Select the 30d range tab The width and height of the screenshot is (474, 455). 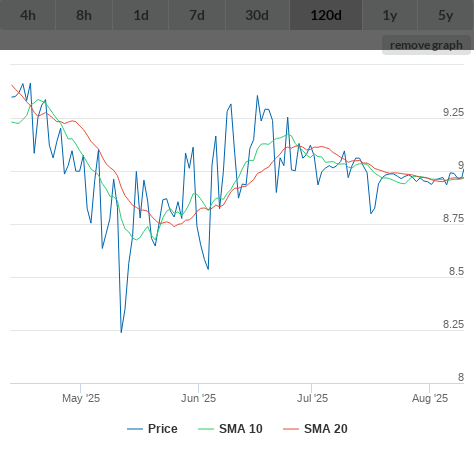pyautogui.click(x=257, y=15)
